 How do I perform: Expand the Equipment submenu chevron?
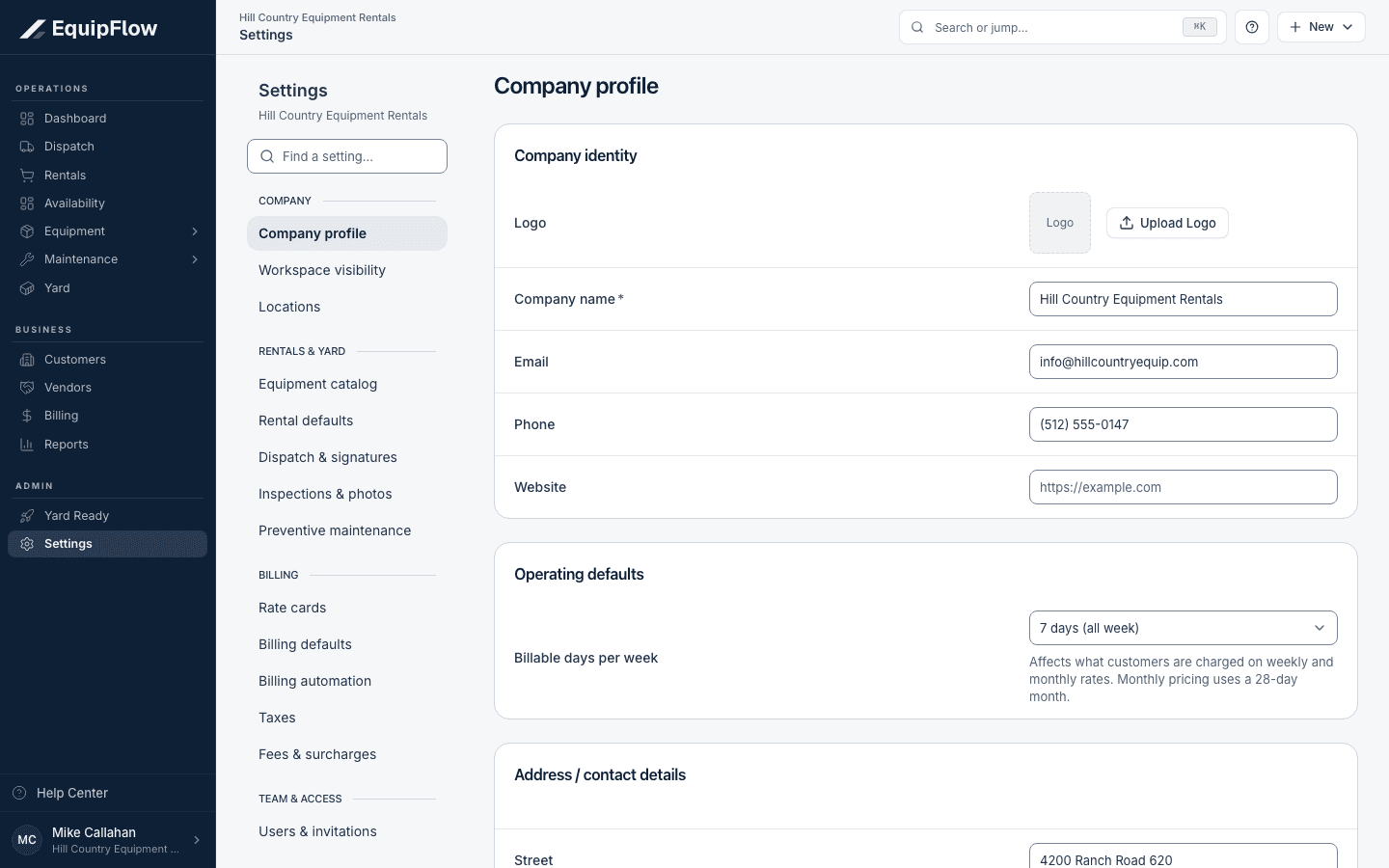point(195,231)
